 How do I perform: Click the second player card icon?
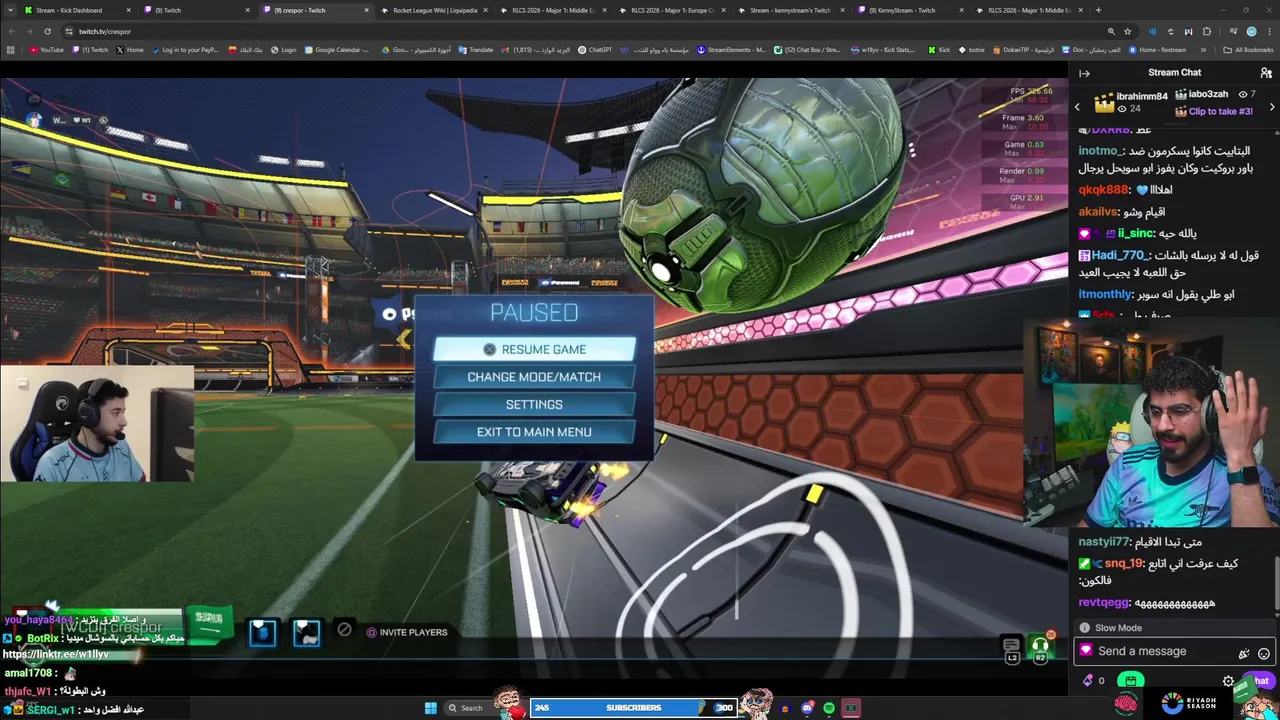coord(306,632)
